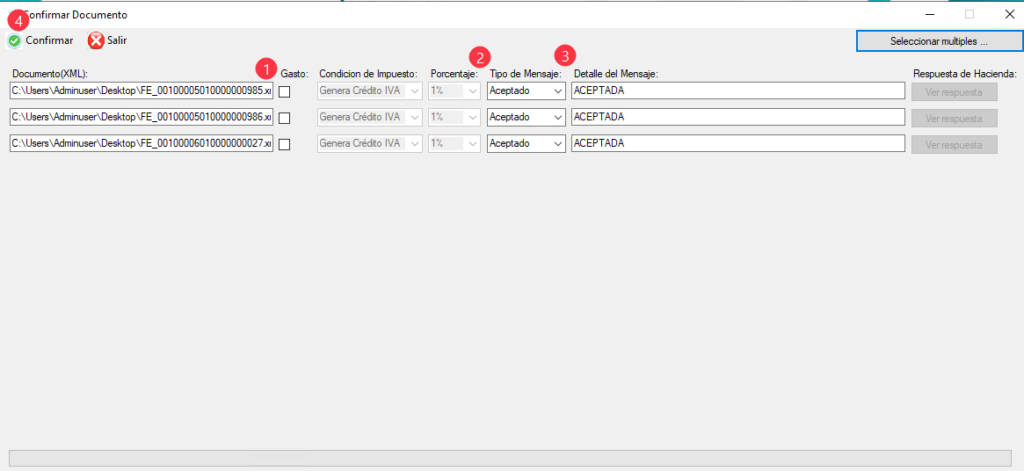Enable Gasto checkbox for document ending 027
The height and width of the screenshot is (471, 1024).
pos(285,144)
